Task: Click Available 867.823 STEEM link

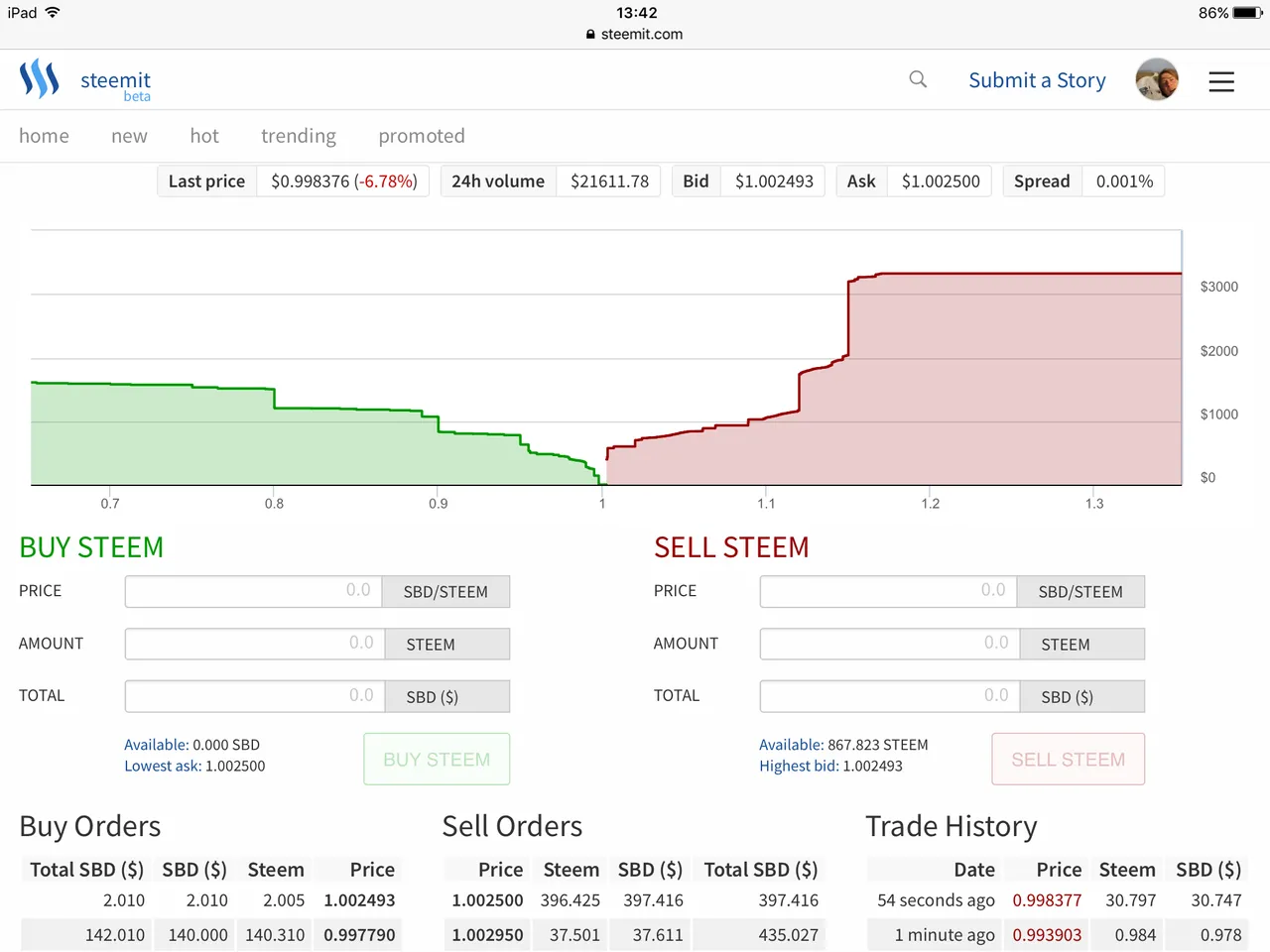Action: pyautogui.click(x=843, y=745)
